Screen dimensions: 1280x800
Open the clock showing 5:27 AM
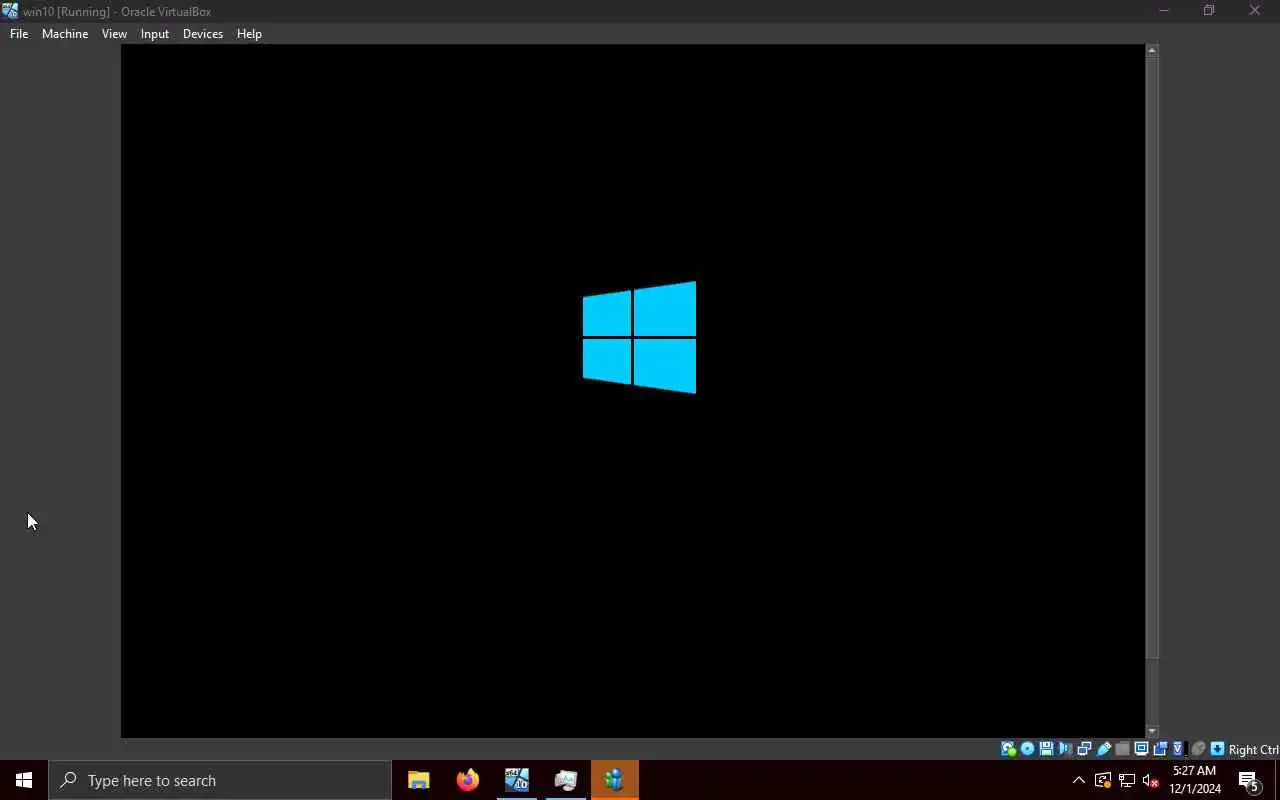(1195, 780)
